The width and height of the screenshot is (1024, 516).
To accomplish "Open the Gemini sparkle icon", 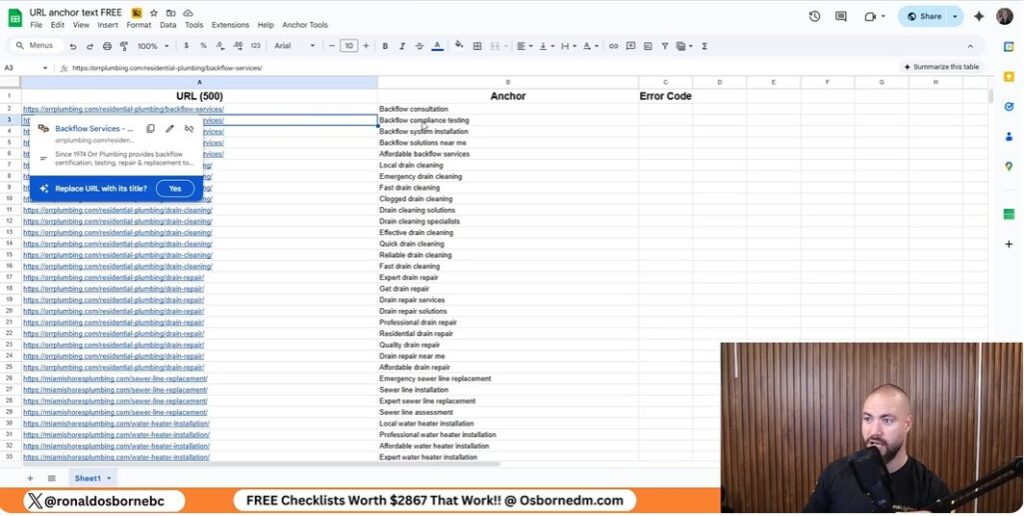I will (978, 16).
